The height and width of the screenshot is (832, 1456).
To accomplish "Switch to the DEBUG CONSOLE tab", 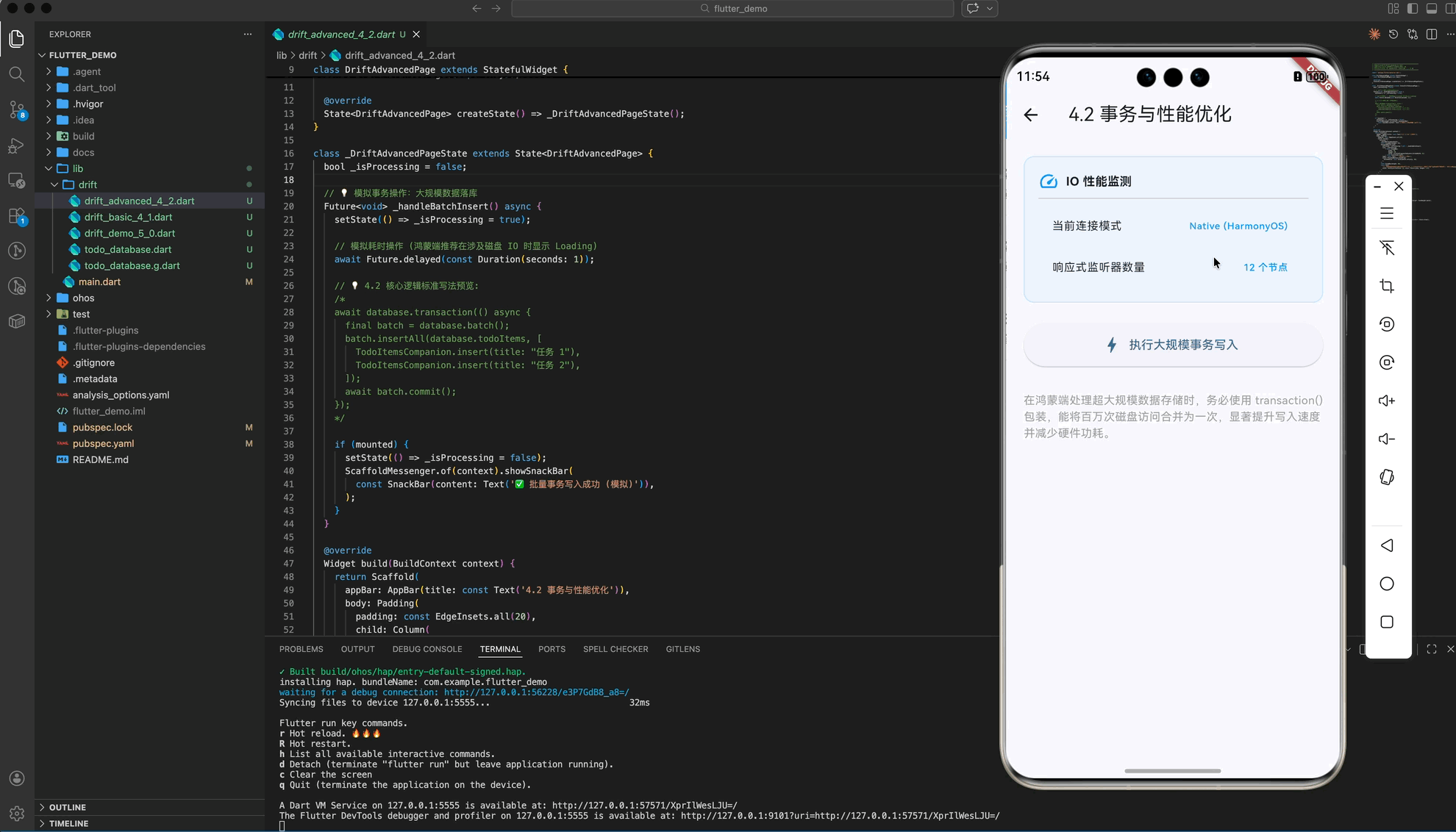I will coord(427,649).
